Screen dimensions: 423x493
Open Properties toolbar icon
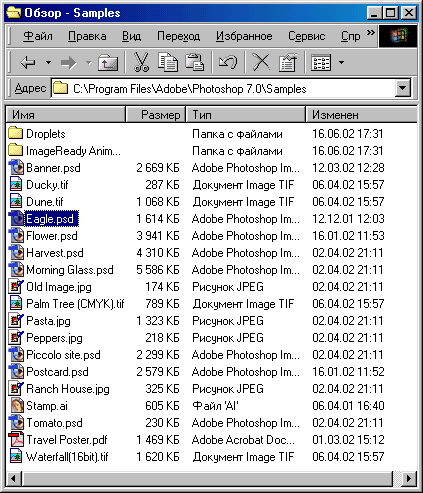[288, 62]
